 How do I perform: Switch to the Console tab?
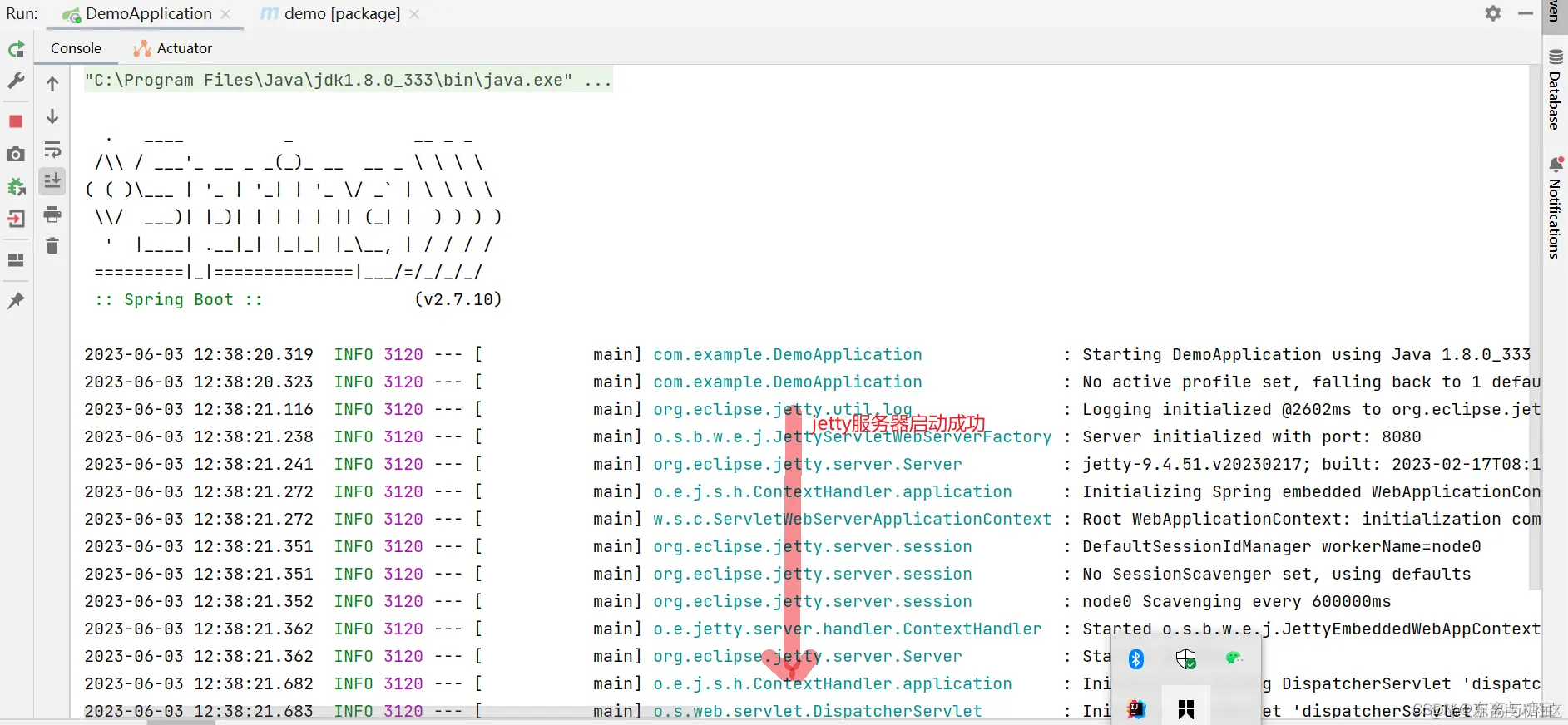(76, 48)
